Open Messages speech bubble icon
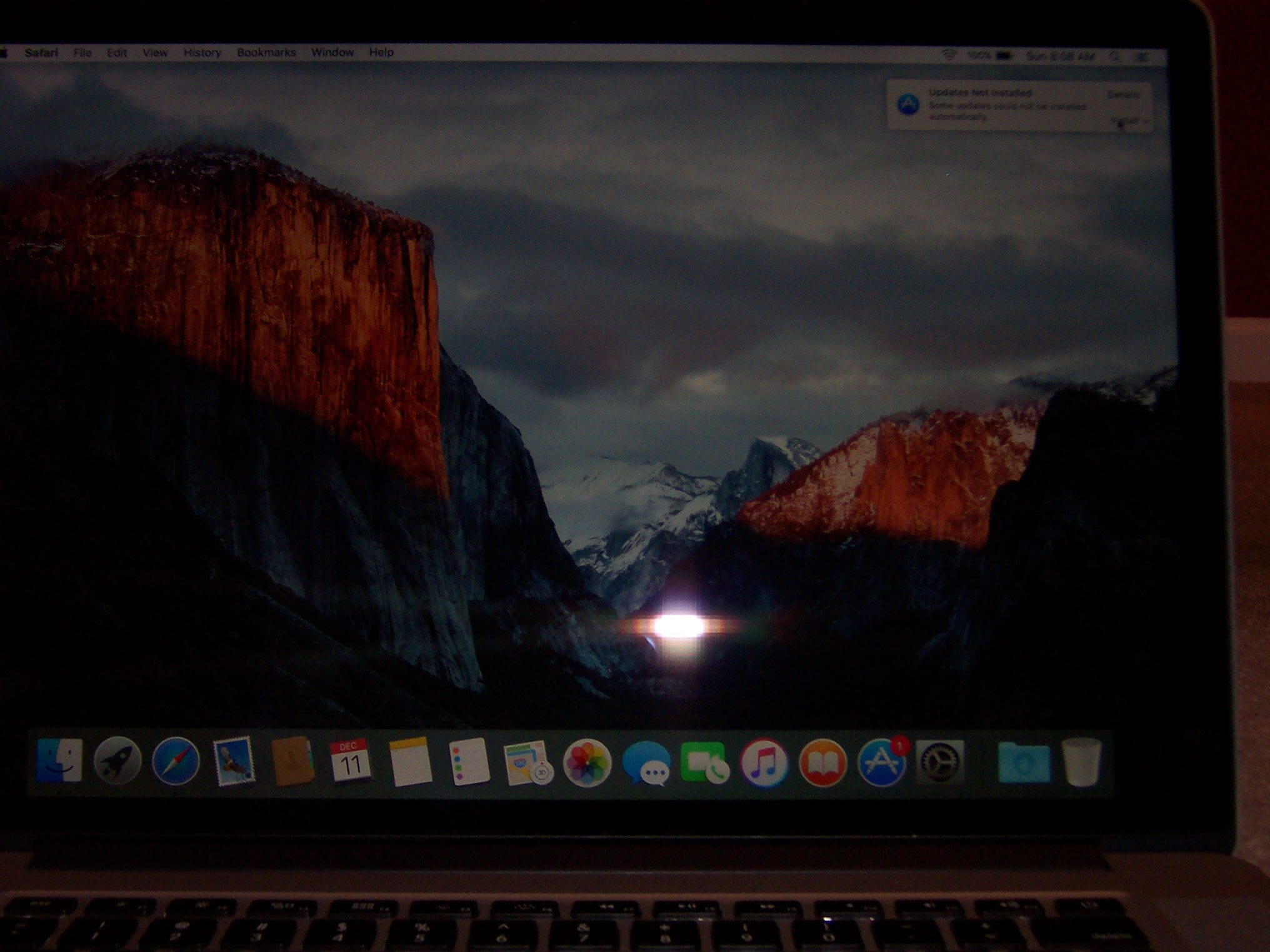Viewport: 1270px width, 952px height. (646, 763)
